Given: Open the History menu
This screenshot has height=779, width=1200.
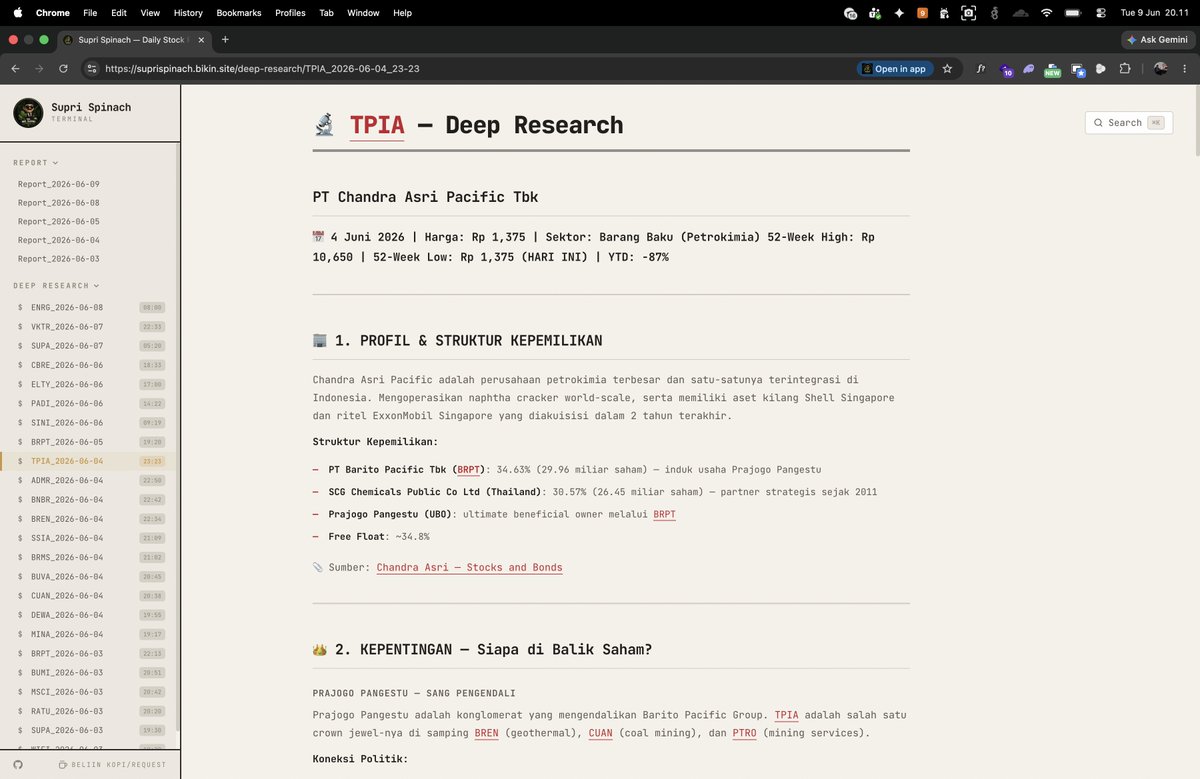Looking at the screenshot, I should click(x=188, y=13).
